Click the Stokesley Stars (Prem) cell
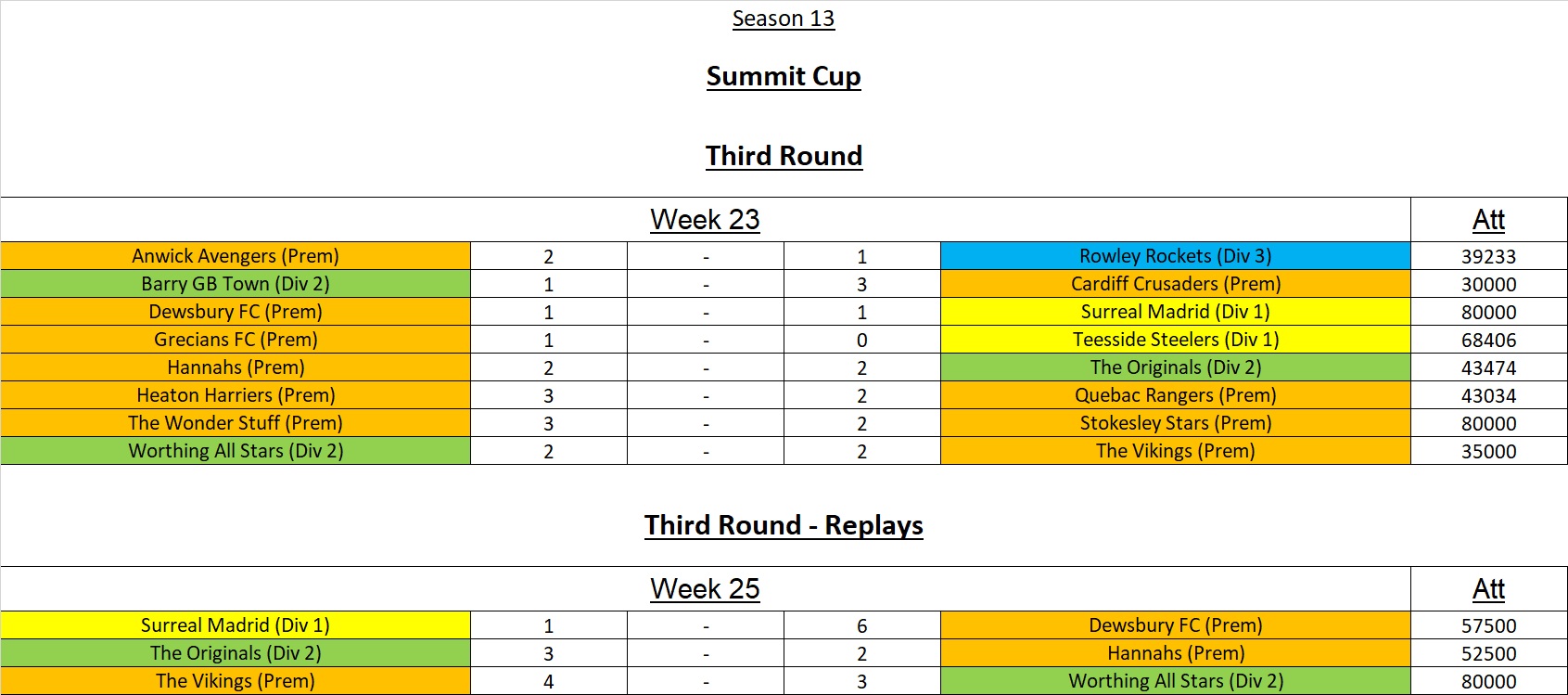The width and height of the screenshot is (1568, 695). tap(1175, 423)
